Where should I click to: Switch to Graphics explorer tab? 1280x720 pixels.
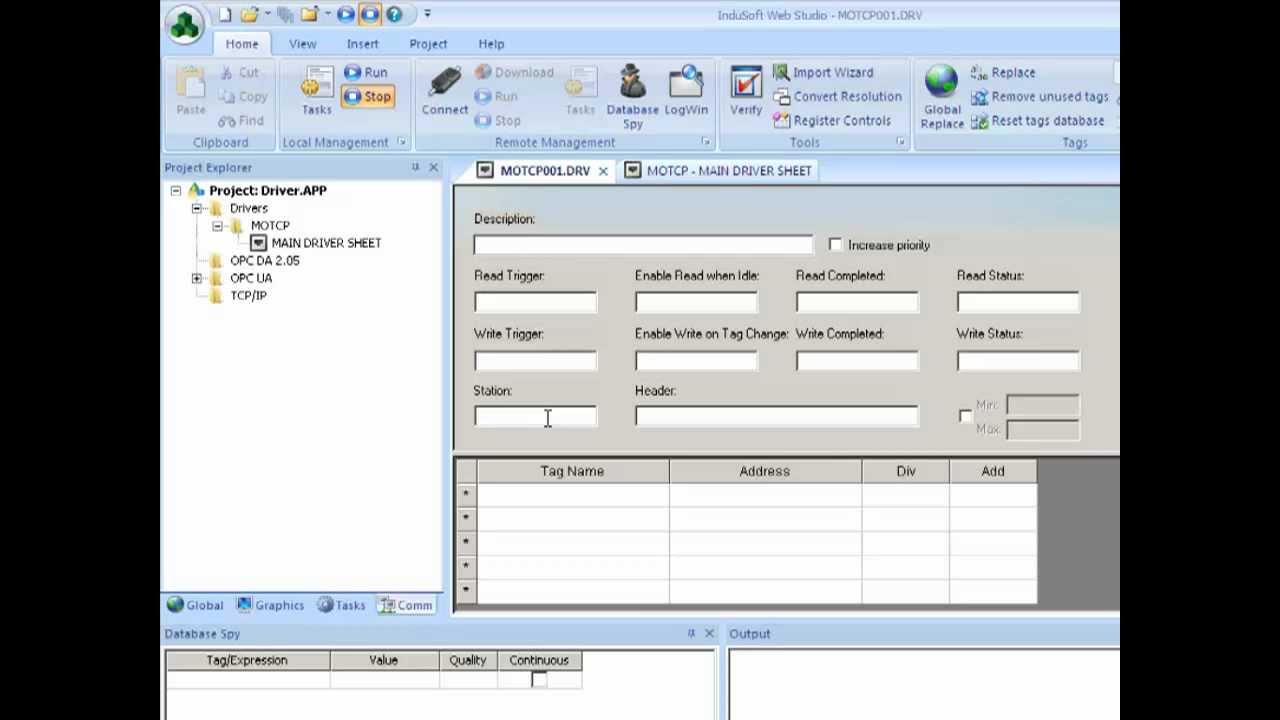270,605
